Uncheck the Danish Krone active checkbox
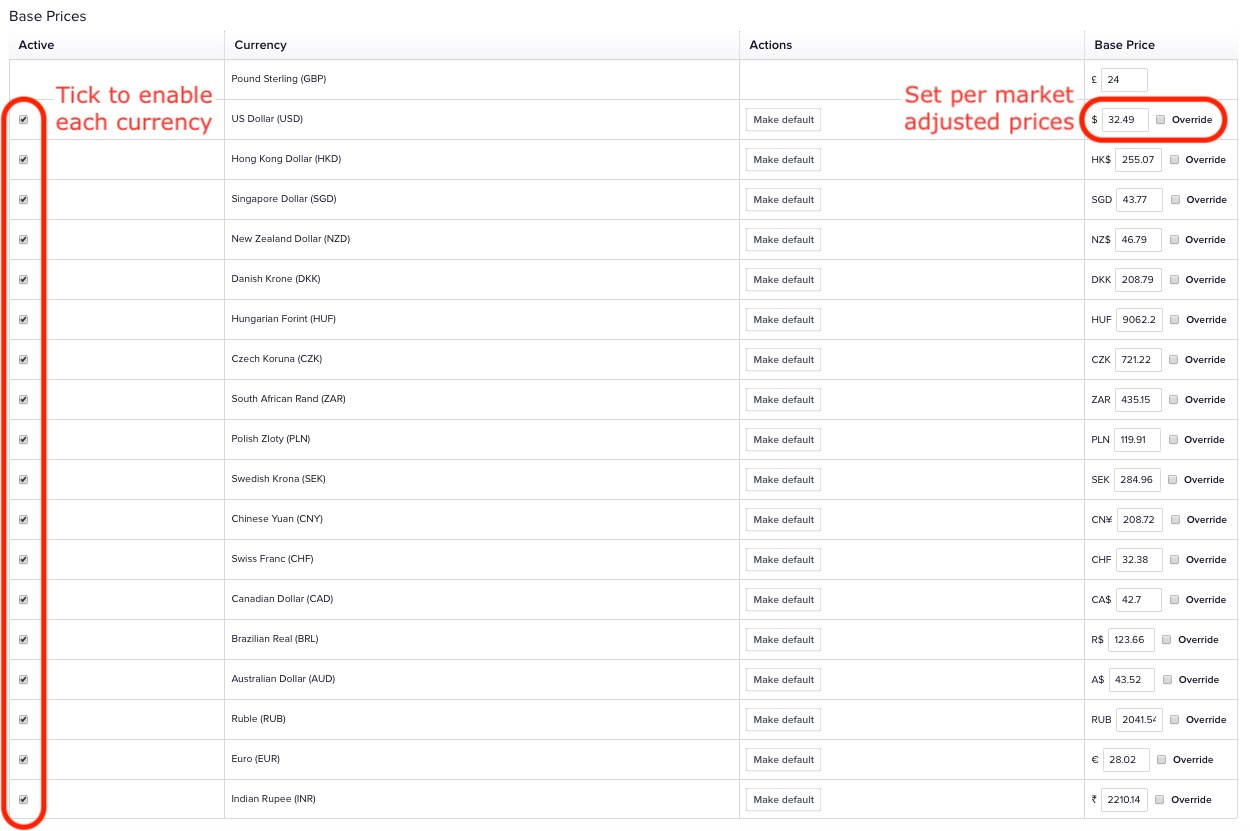1250x831 pixels. tap(23, 280)
